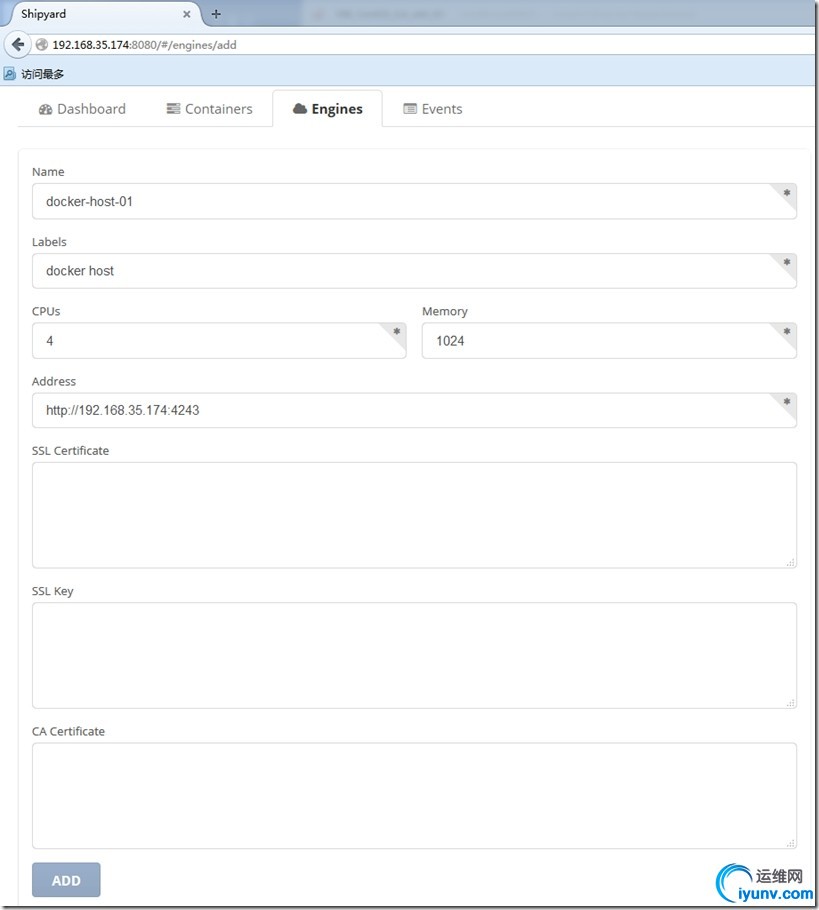Click the resize grip of CA Certificate area
Viewport: 819px width, 910px height.
tap(790, 843)
